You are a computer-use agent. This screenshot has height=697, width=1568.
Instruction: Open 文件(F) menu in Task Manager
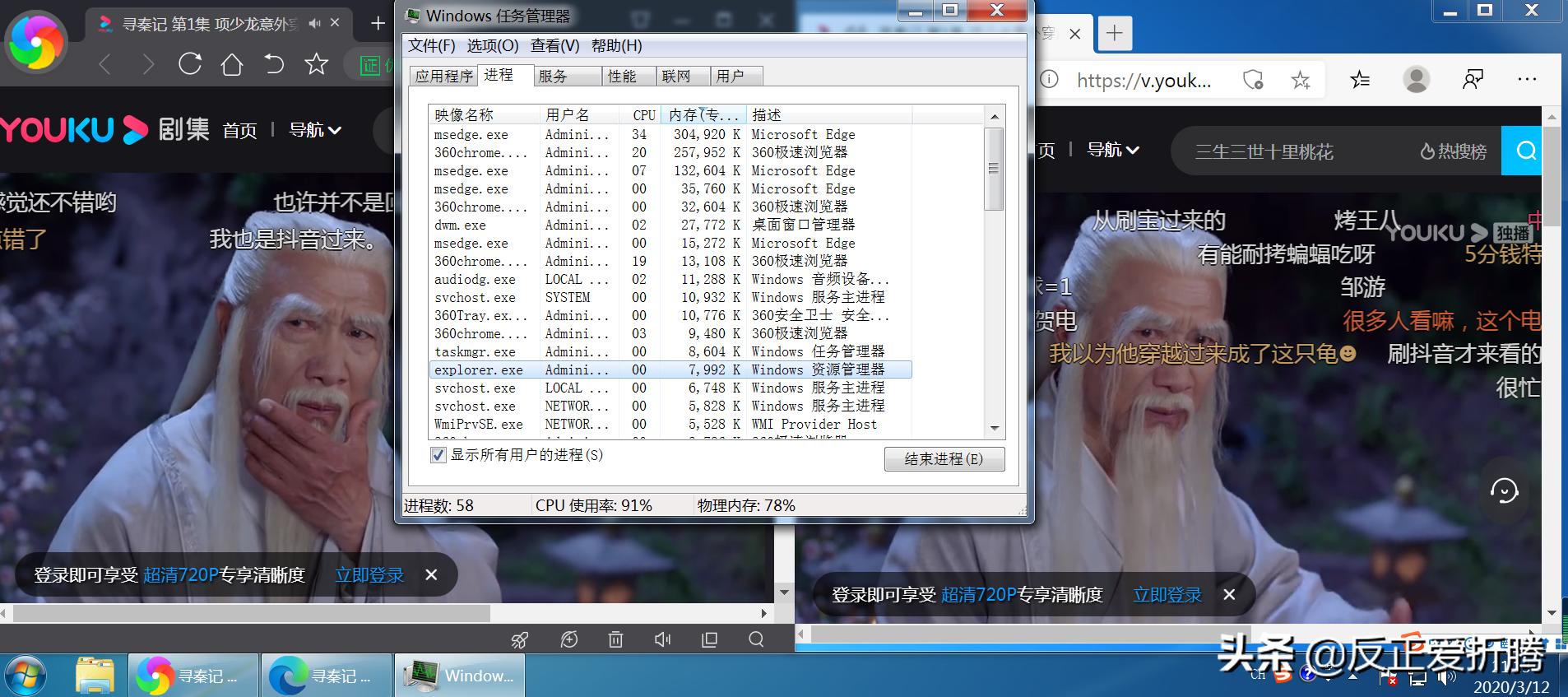[432, 46]
